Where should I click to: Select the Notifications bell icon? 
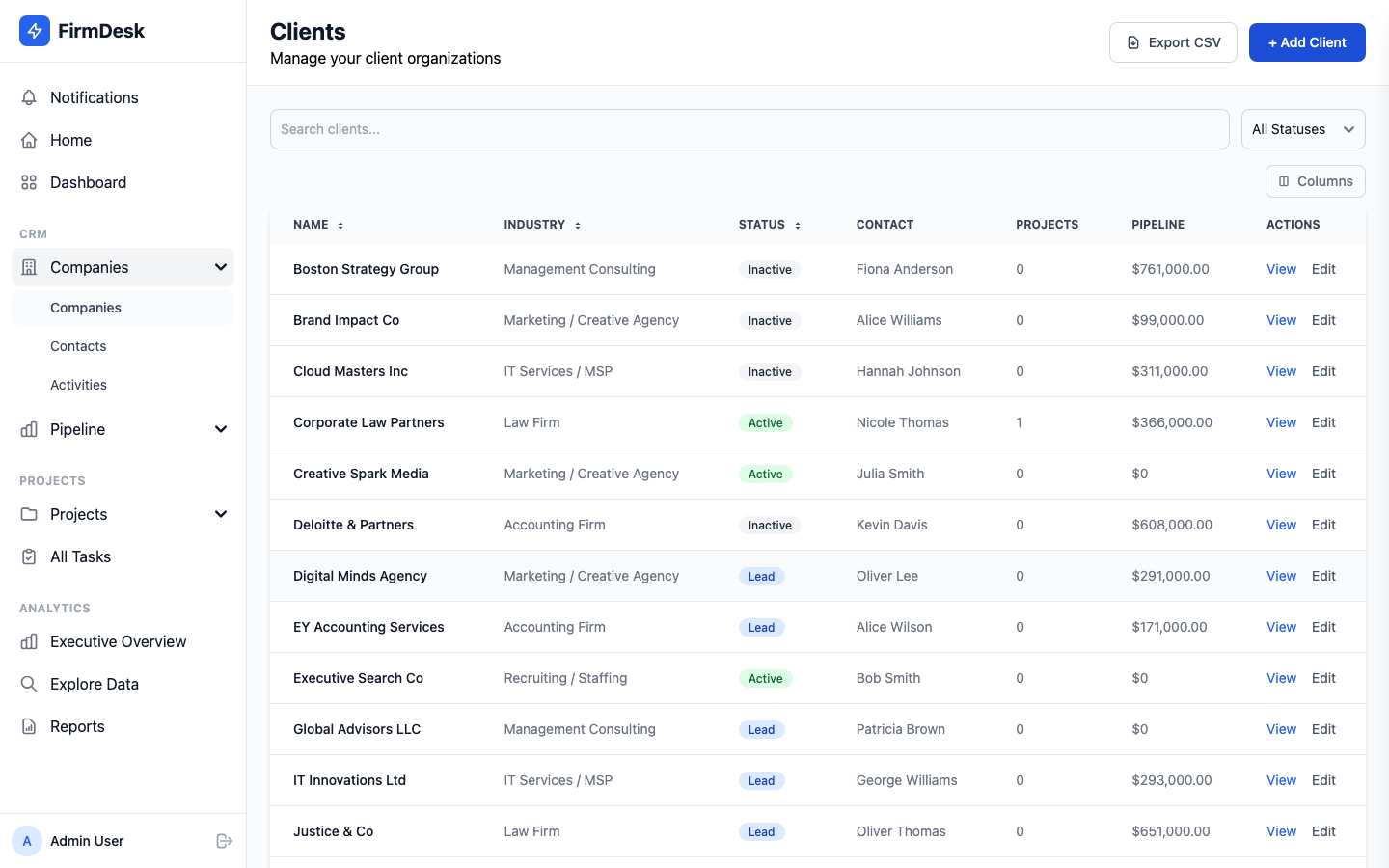point(29,96)
